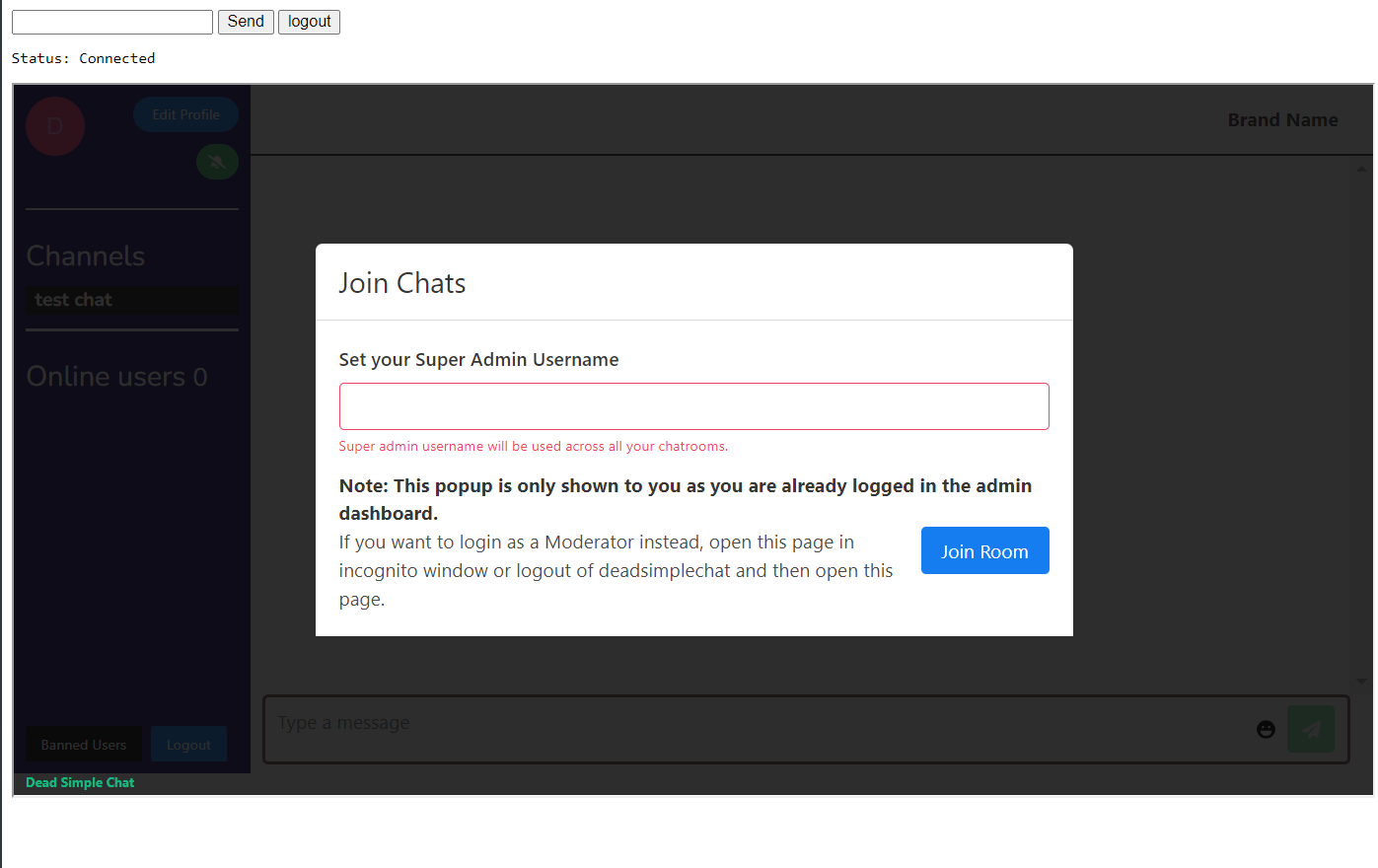Click the logout button at the top
Screen dimensions: 1378x868
click(309, 22)
